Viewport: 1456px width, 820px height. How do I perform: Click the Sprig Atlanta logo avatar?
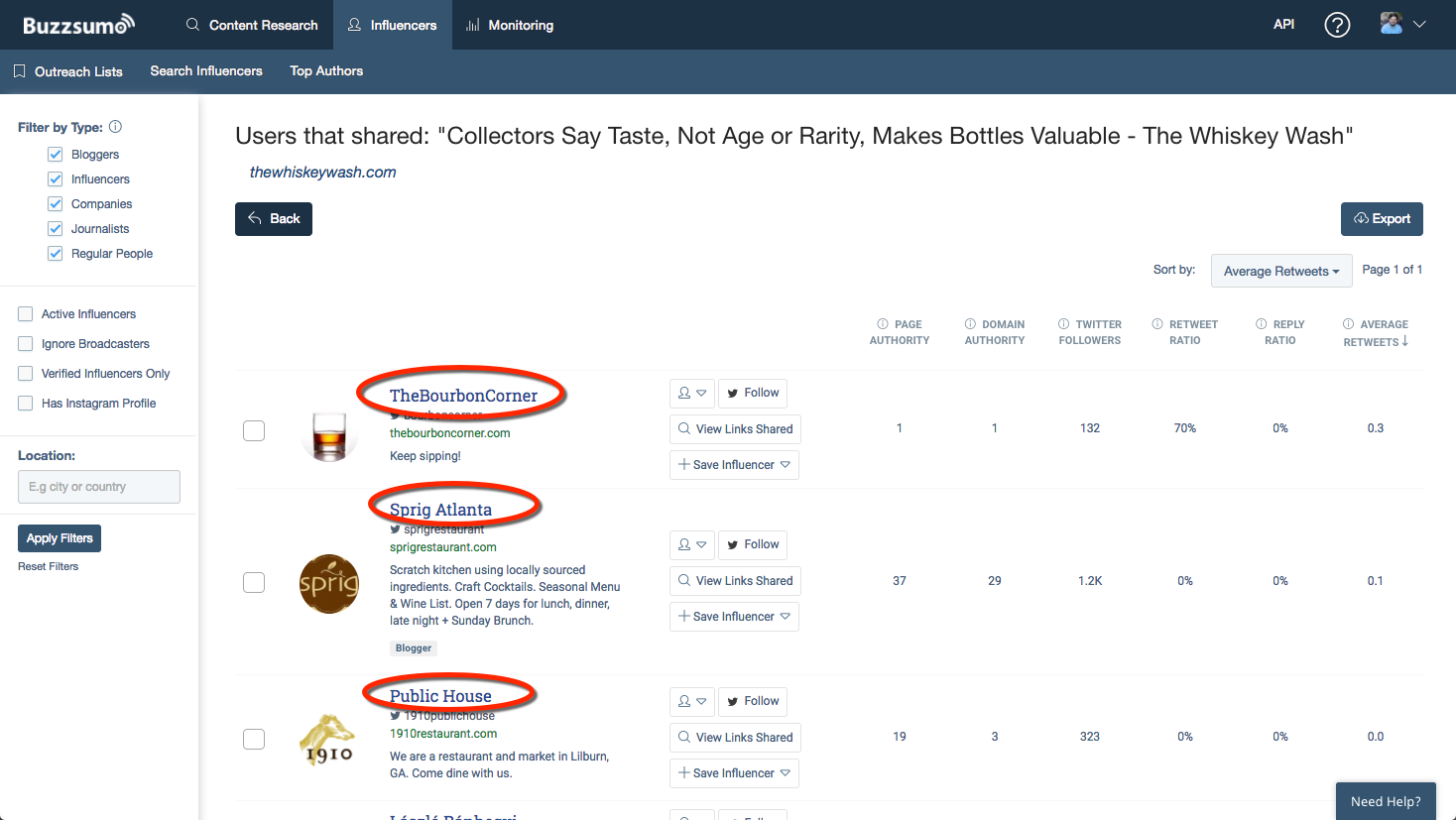click(329, 584)
